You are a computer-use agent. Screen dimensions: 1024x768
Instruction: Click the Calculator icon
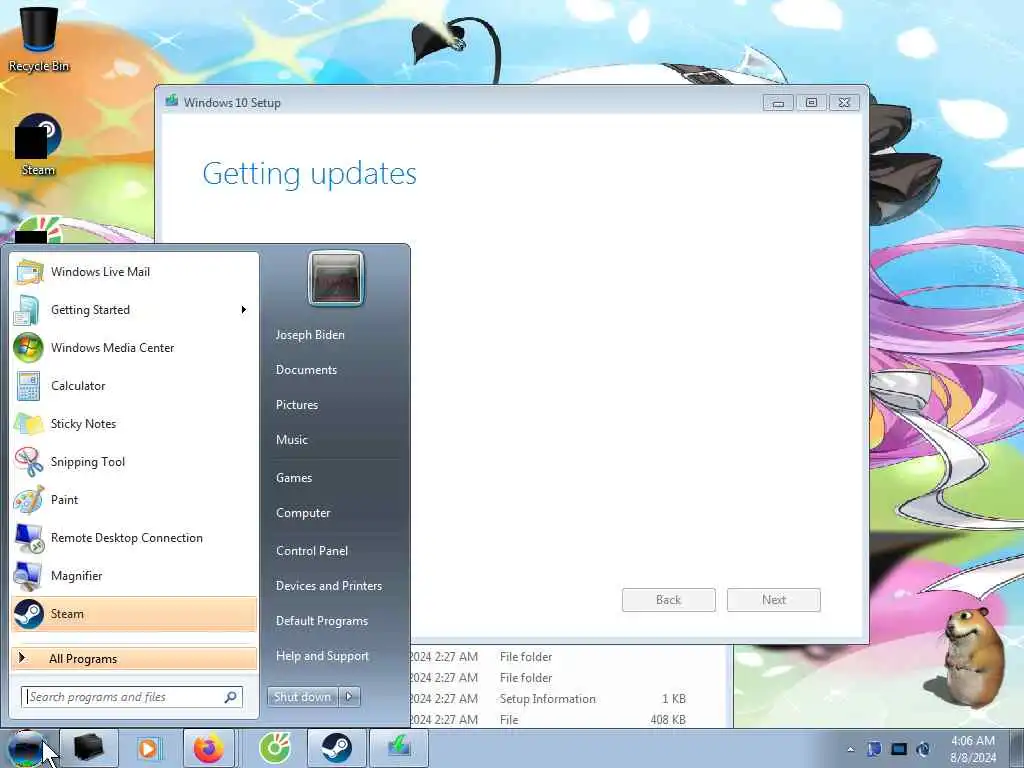(x=28, y=386)
